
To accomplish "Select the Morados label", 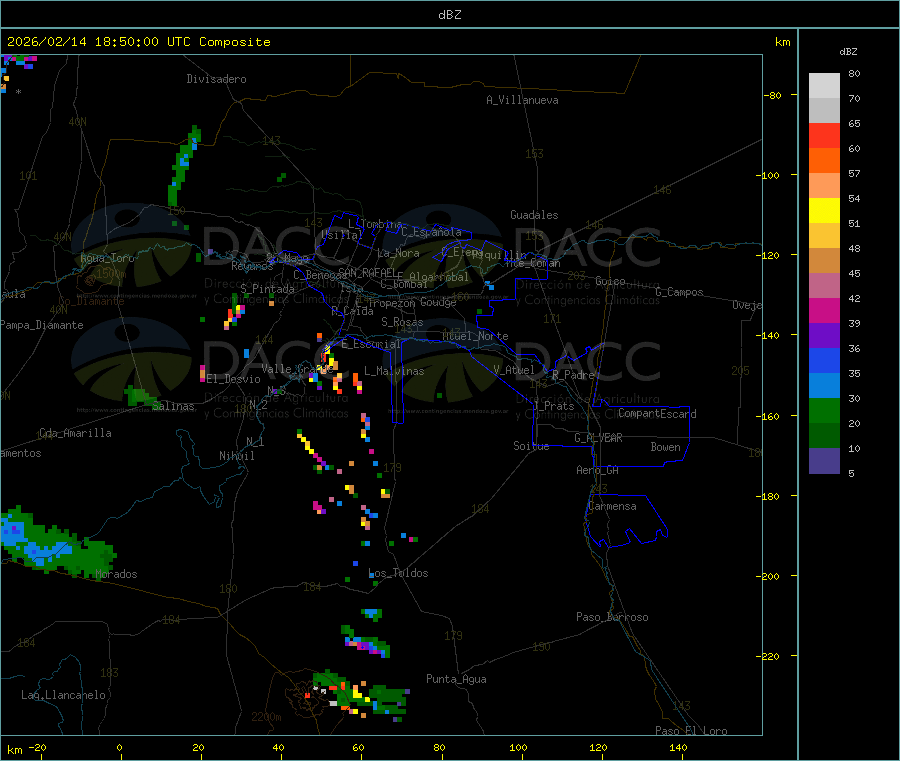I will pyautogui.click(x=117, y=574).
